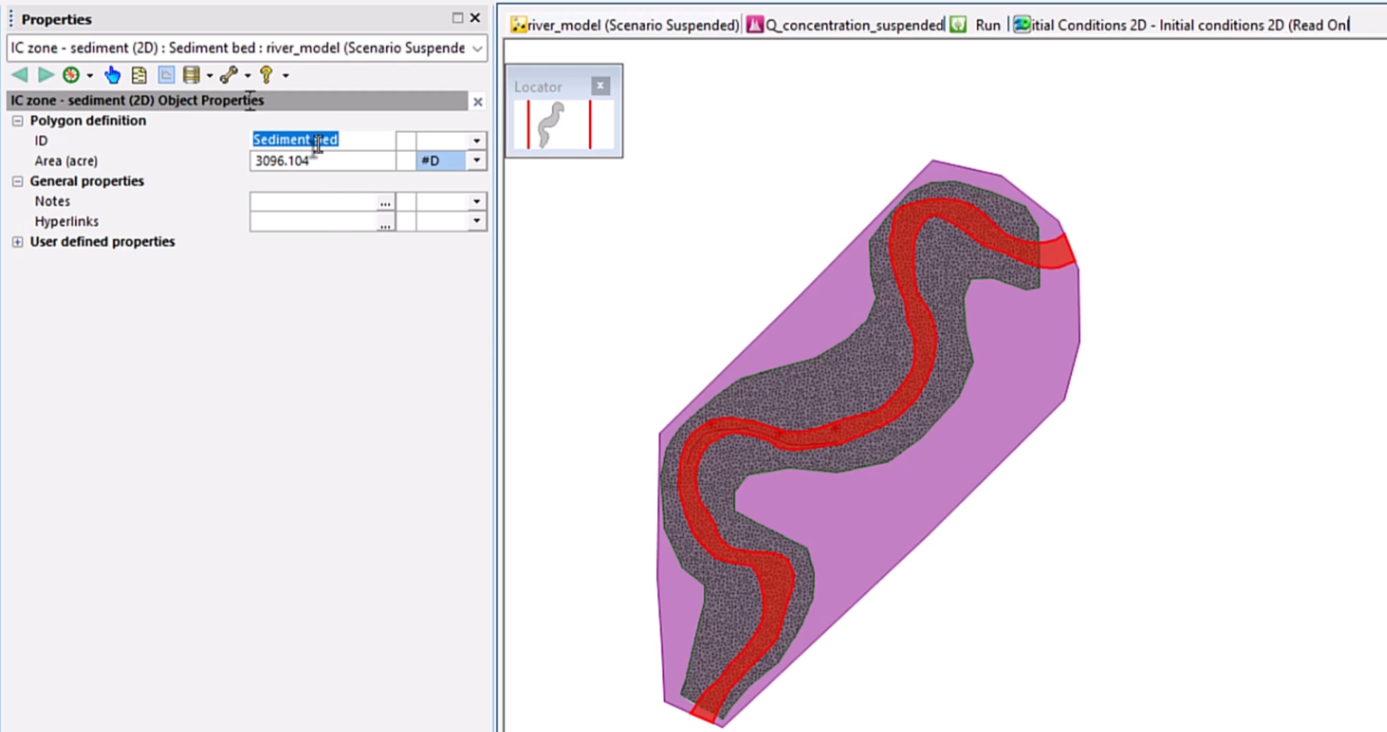This screenshot has width=1387, height=732.
Task: Collapse the Polygon definition section
Action: [16, 120]
